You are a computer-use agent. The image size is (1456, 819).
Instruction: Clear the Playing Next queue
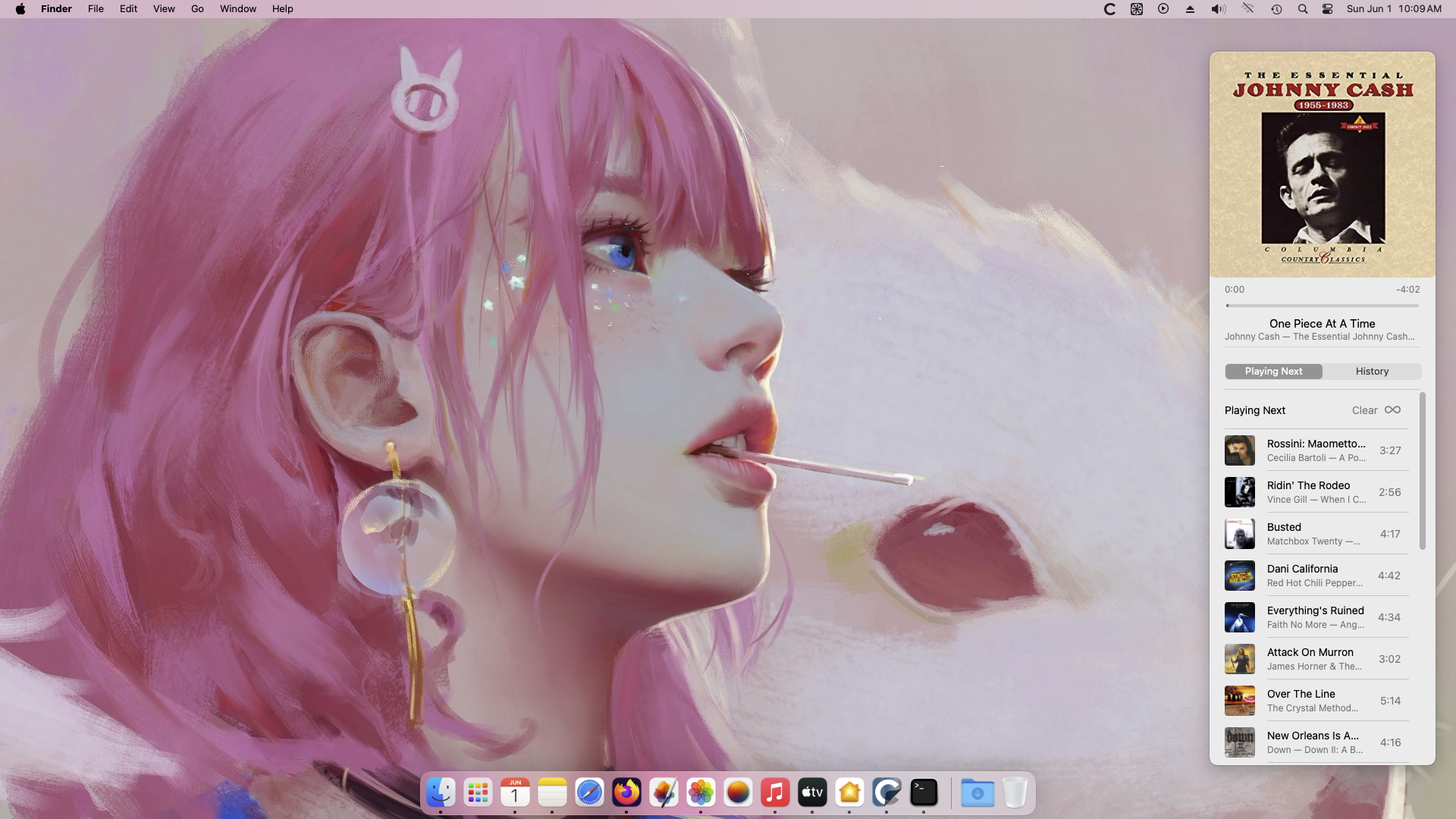(x=1364, y=410)
